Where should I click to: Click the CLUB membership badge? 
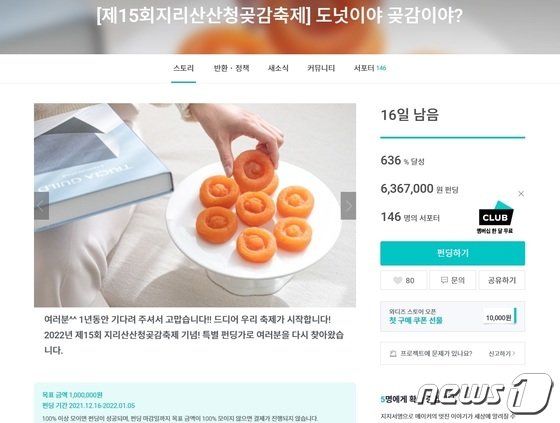(x=496, y=217)
